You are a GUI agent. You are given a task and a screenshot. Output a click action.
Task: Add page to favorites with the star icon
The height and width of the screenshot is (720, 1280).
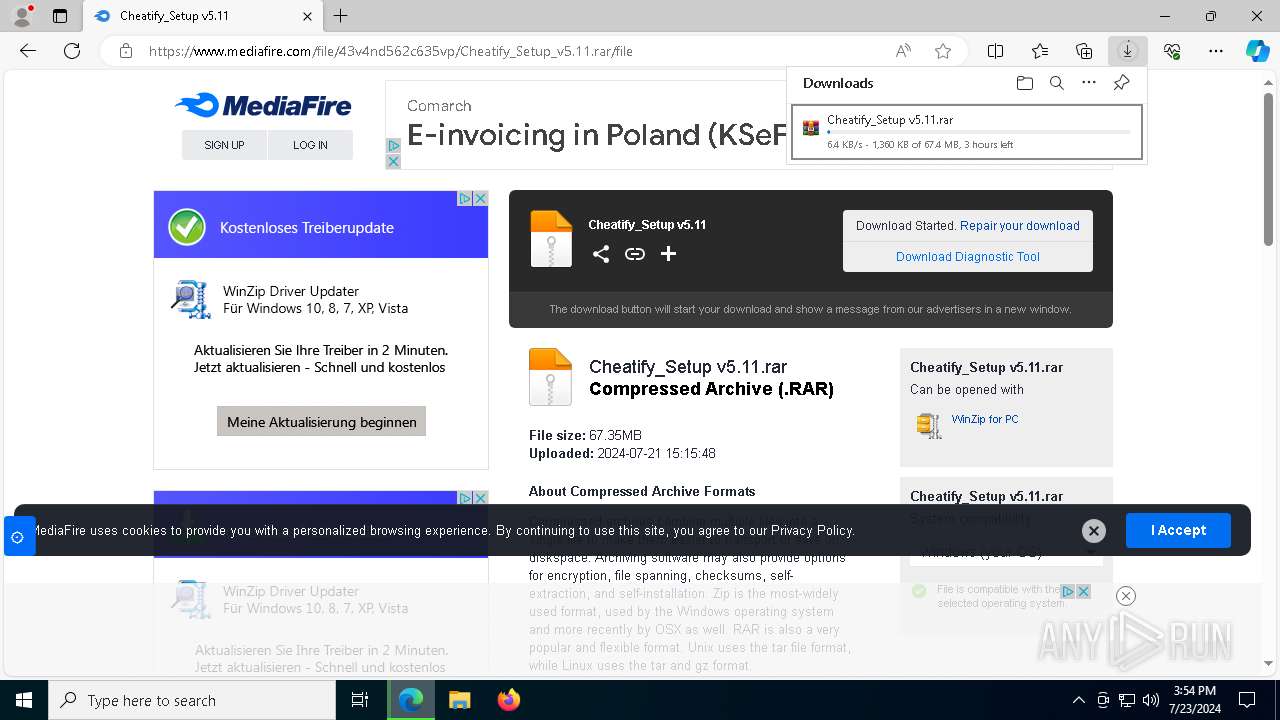coord(943,51)
